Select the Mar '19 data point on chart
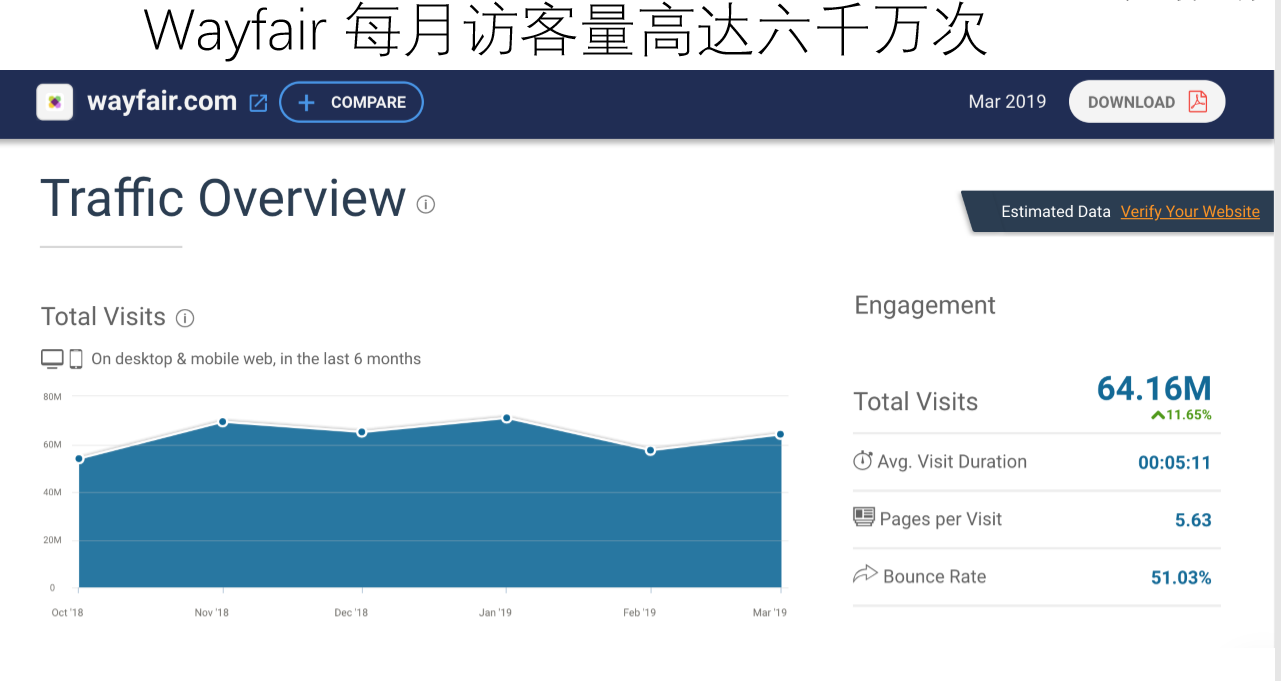1281x681 pixels. tap(780, 435)
